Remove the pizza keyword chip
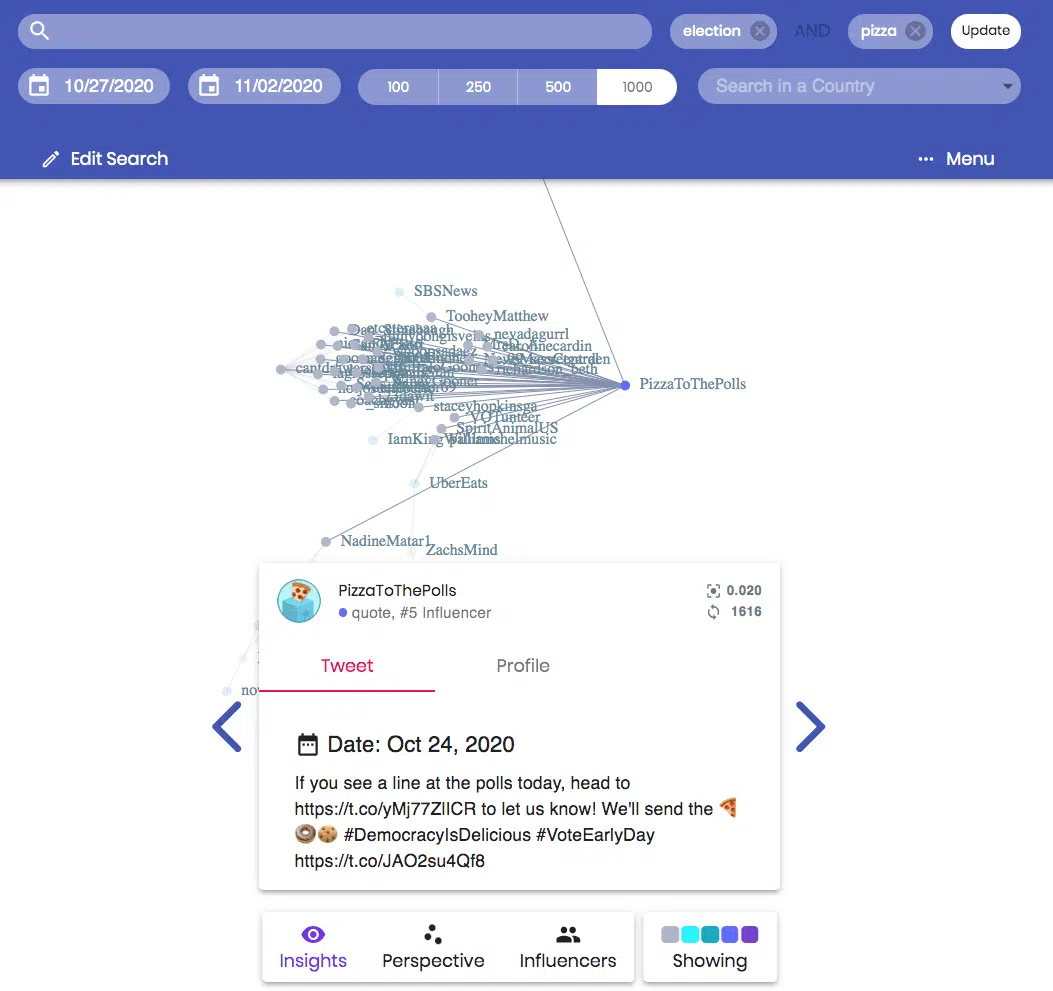The height and width of the screenshot is (991, 1053). pos(915,31)
